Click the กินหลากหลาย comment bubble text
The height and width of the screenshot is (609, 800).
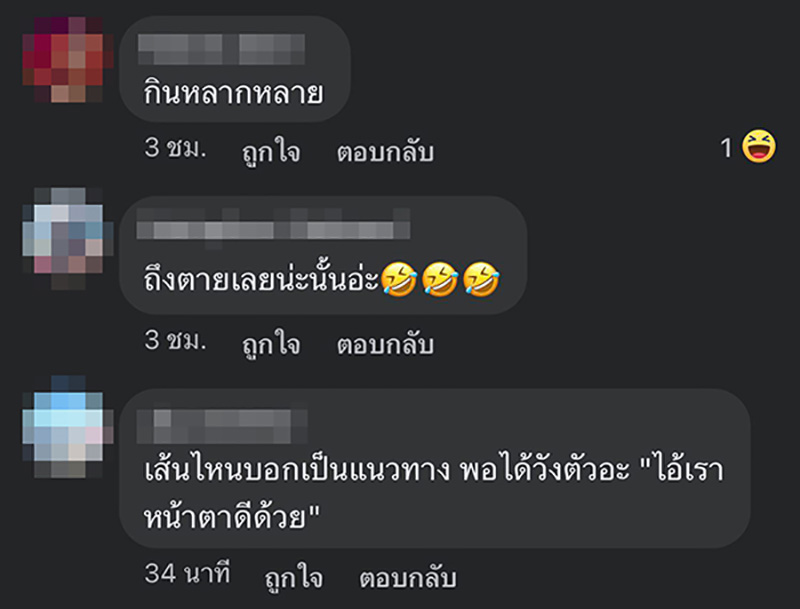coord(233,93)
